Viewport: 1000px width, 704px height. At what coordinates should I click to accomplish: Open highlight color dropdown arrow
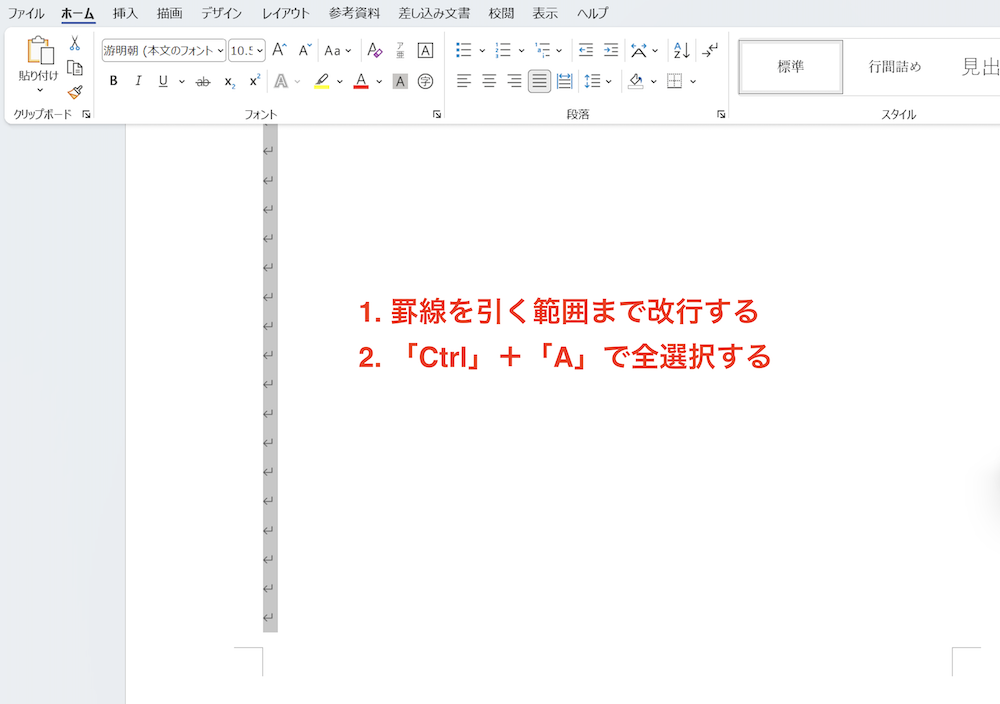pos(340,82)
